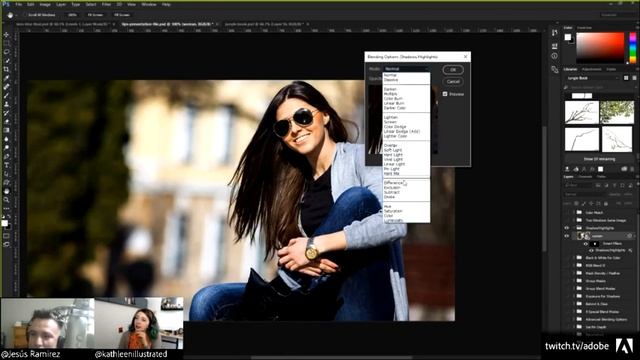Expand the Advanced Blending Options group
This screenshot has width=640, height=360.
tap(573, 319)
